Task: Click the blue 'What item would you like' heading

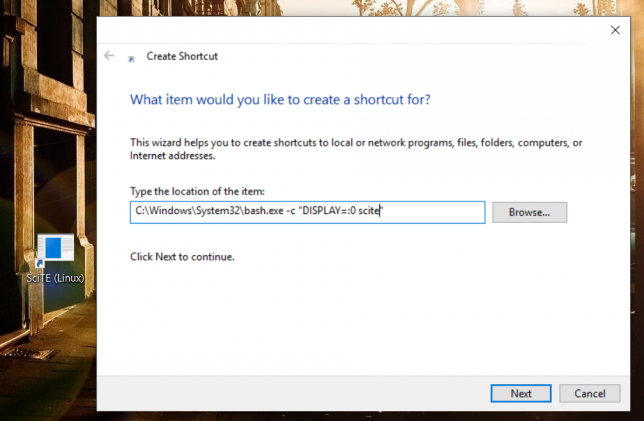Action: [x=280, y=100]
